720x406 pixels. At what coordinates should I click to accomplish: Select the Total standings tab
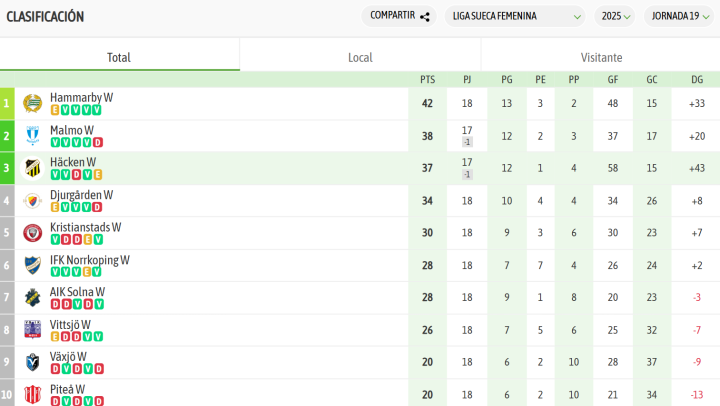tap(119, 57)
